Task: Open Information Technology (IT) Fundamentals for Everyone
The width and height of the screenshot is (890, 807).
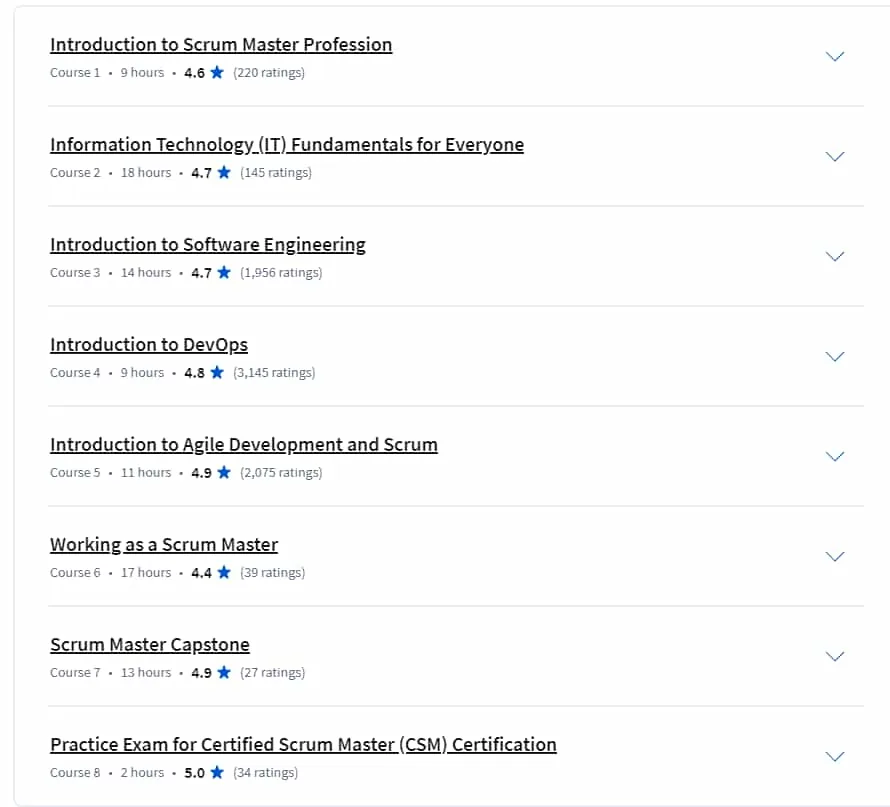Action: tap(287, 145)
